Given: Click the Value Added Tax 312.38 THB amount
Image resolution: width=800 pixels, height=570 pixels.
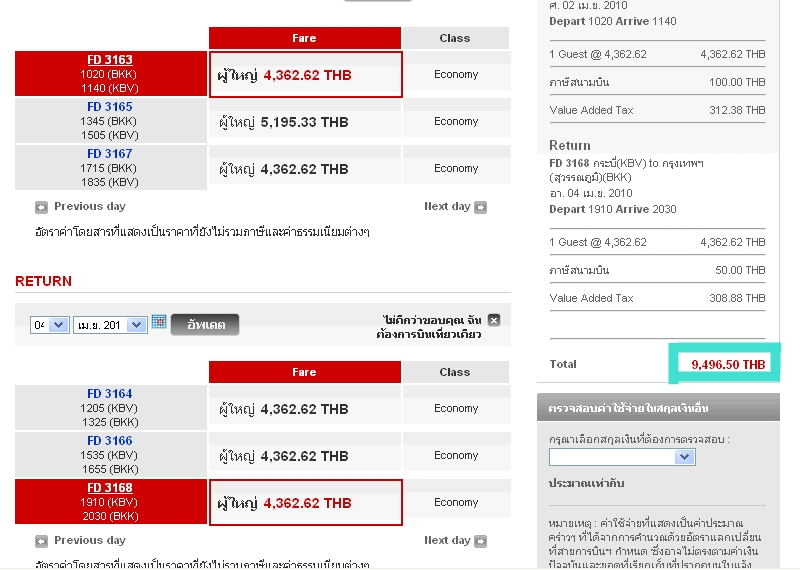Looking at the screenshot, I should click(737, 110).
